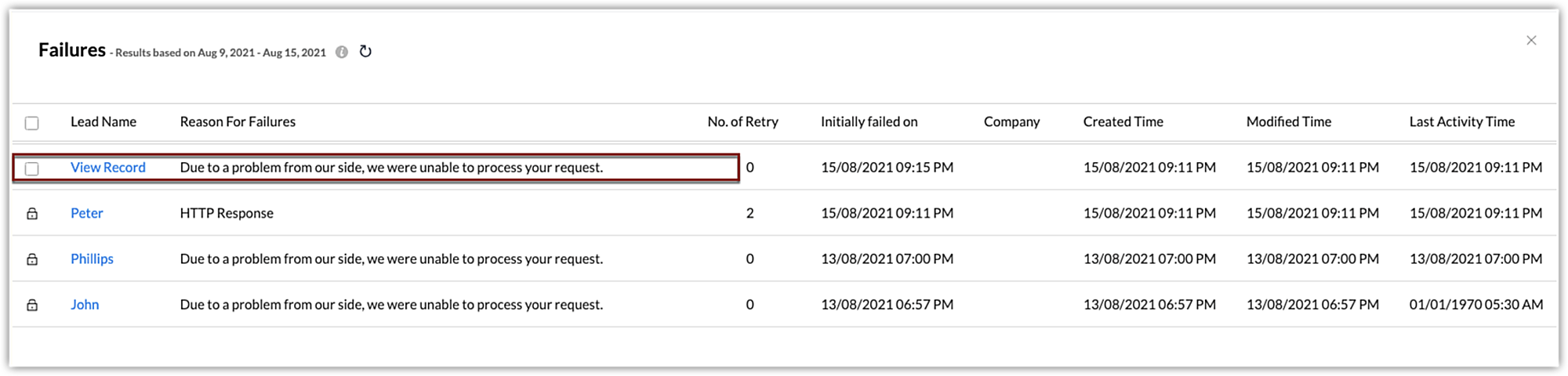Click the lock icon in John row

click(32, 305)
